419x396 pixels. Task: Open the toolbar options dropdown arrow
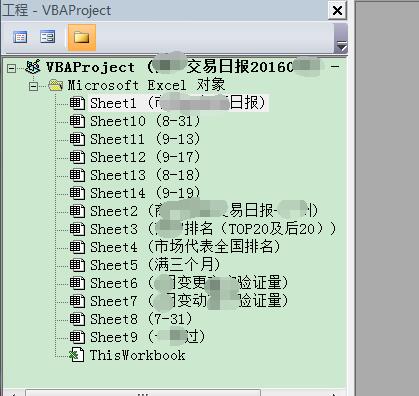(x=341, y=46)
